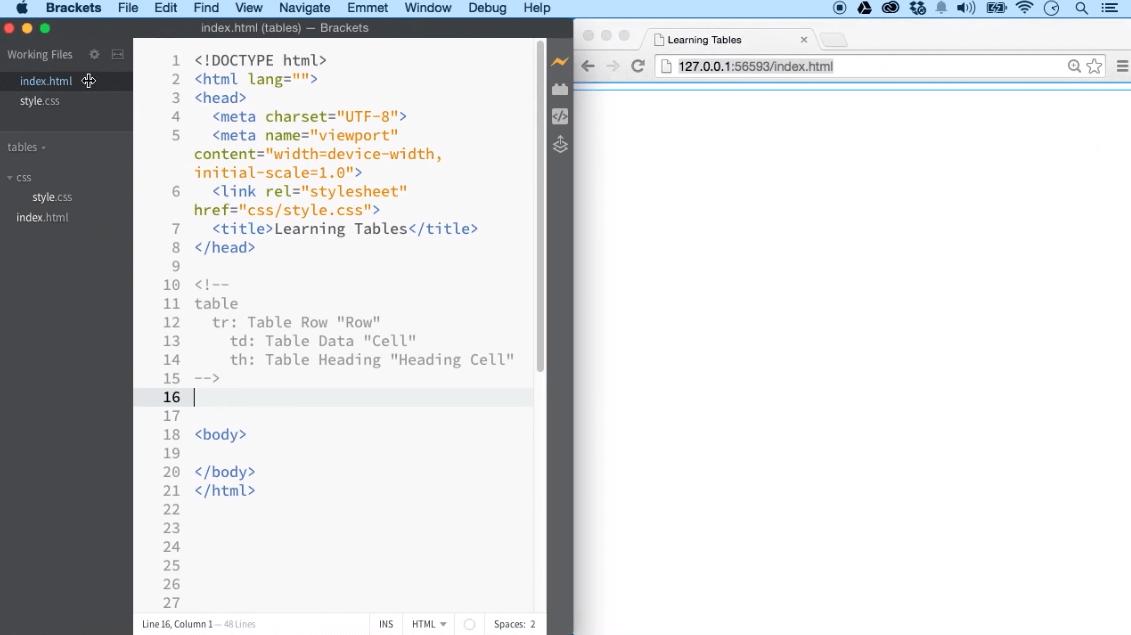Click the browser reload icon in Live Preview
The image size is (1131, 635).
click(x=638, y=66)
